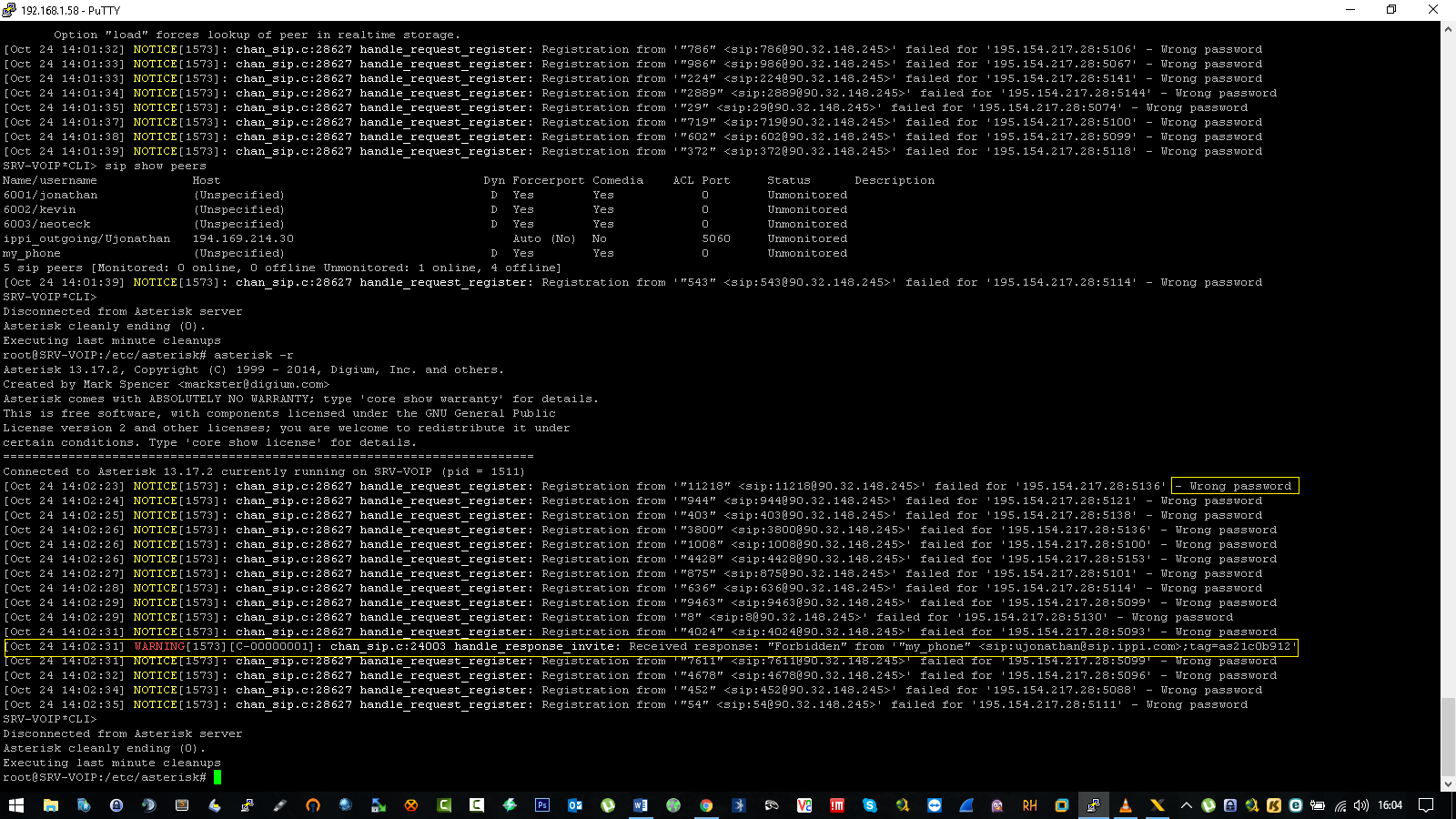Launch File Explorer from the taskbar
This screenshot has width=1456, height=819.
51,805
